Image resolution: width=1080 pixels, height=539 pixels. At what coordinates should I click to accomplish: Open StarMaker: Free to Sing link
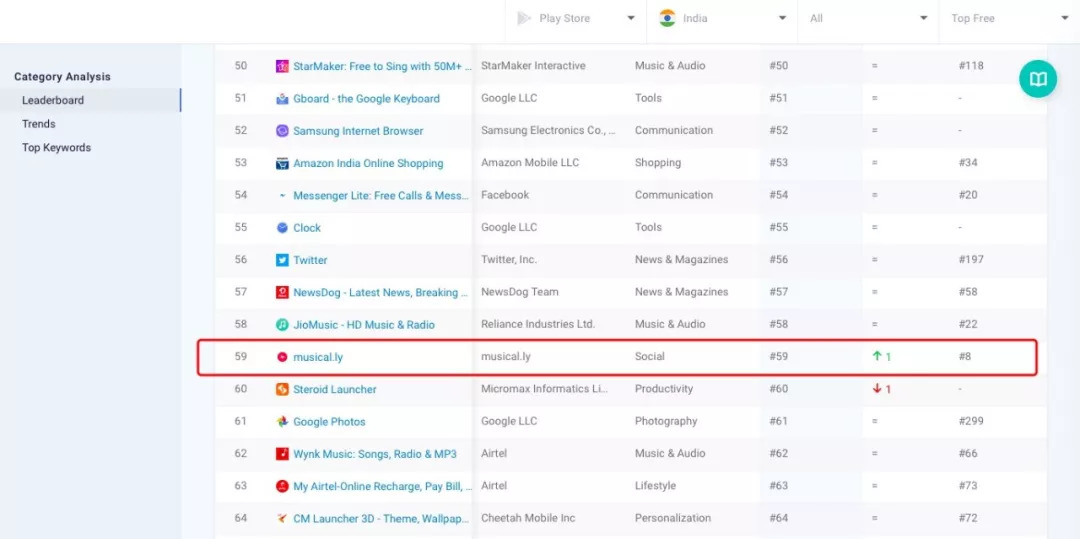pos(382,66)
